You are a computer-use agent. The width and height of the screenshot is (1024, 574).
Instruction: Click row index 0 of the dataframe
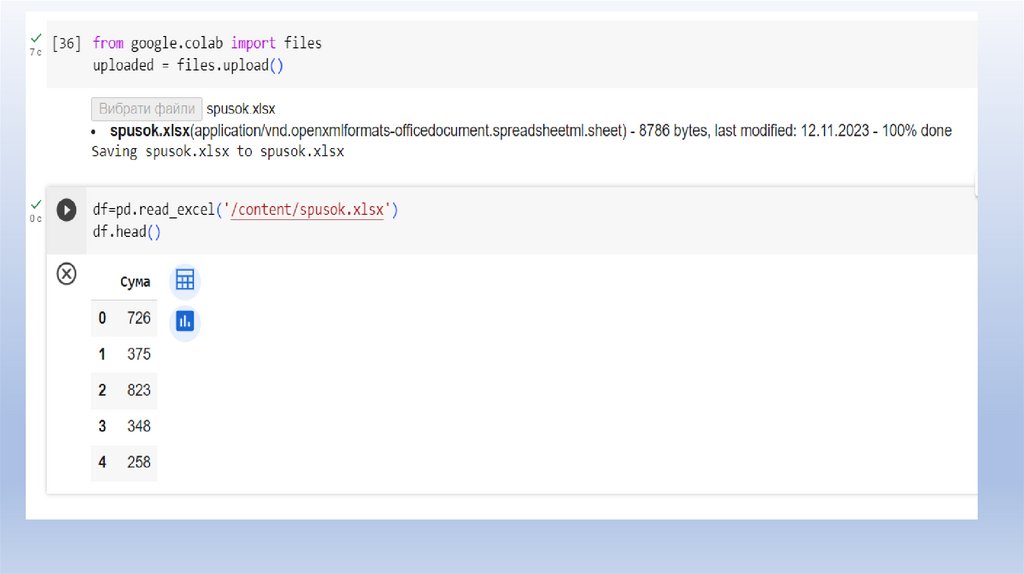(102, 318)
